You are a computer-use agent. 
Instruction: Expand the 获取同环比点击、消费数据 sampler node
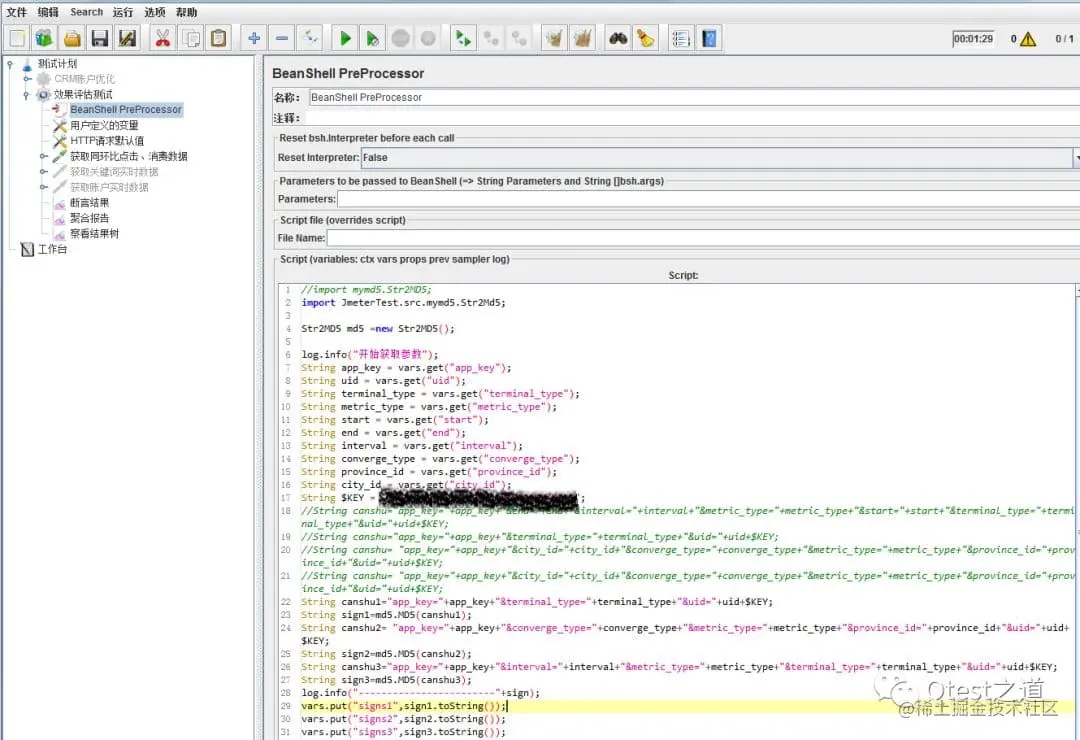point(43,156)
